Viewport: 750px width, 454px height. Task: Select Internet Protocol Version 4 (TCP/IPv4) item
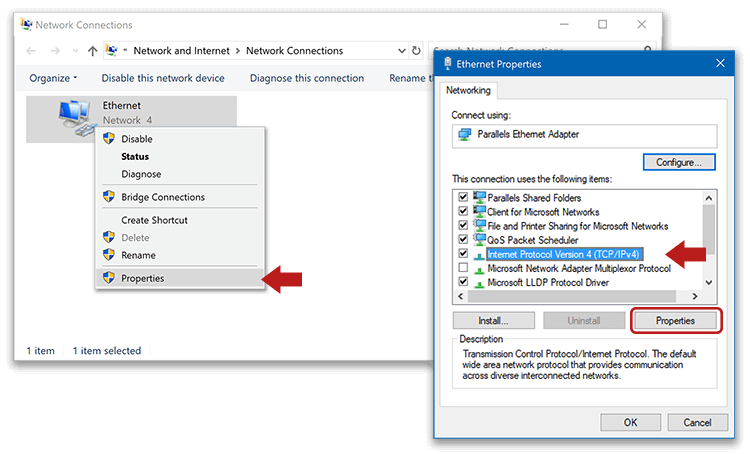click(564, 254)
